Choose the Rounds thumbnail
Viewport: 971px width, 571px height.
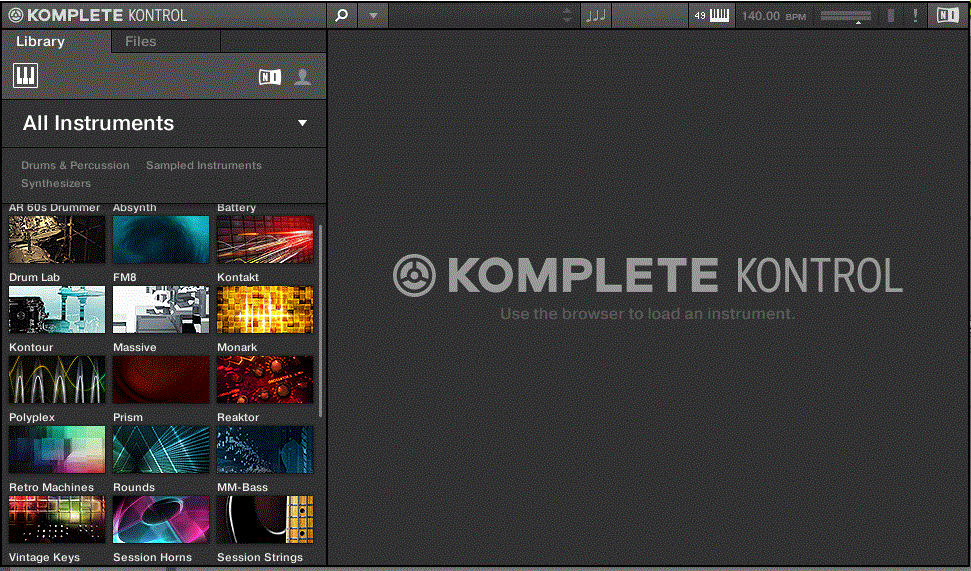coord(161,519)
